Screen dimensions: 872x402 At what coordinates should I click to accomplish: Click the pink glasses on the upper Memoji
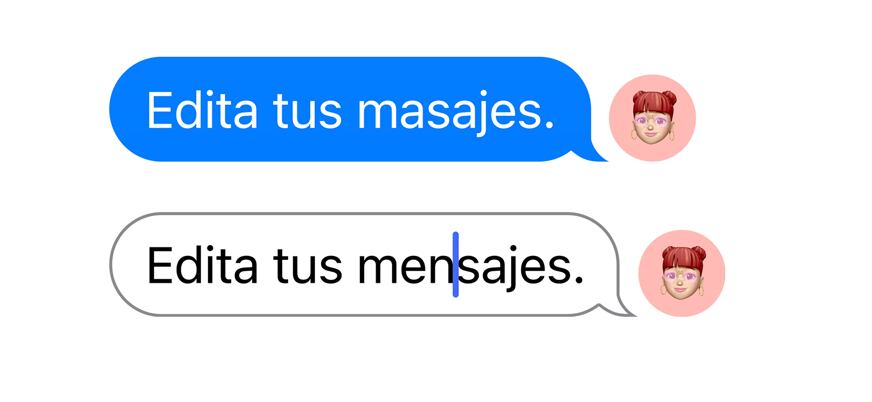click(x=653, y=120)
